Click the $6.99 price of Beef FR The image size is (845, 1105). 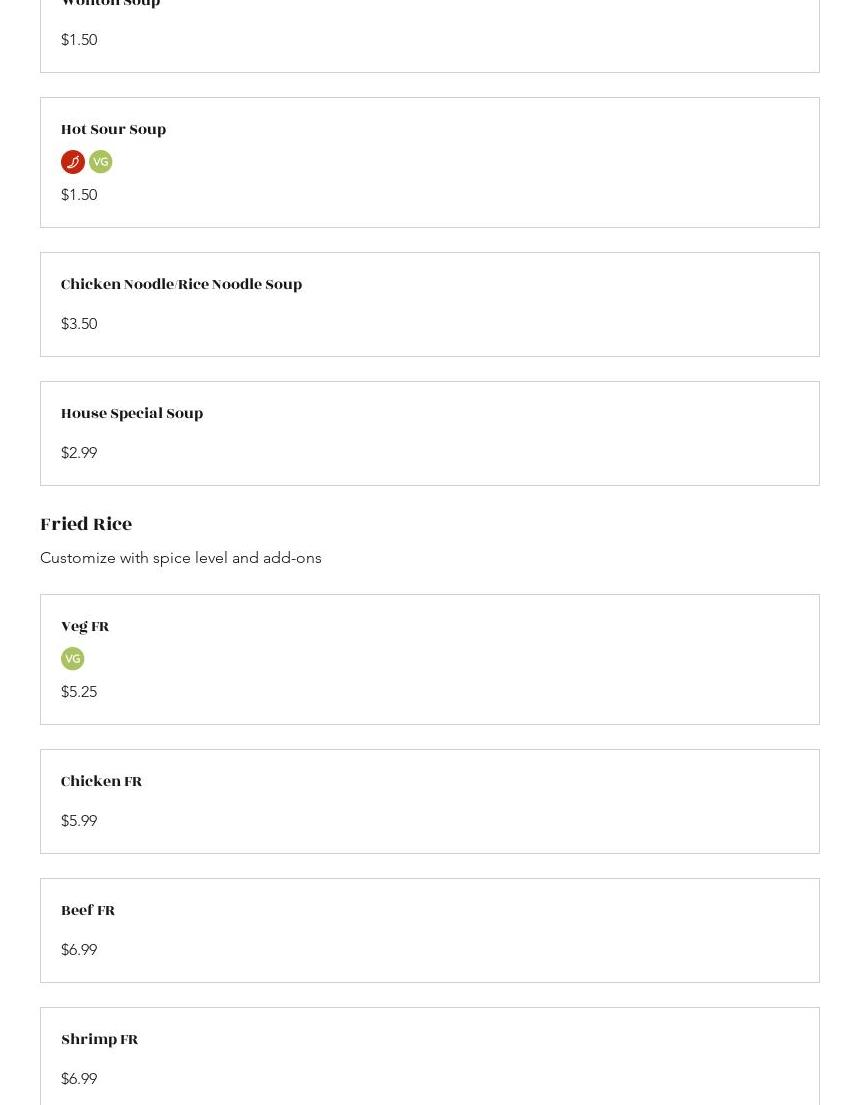click(x=79, y=950)
